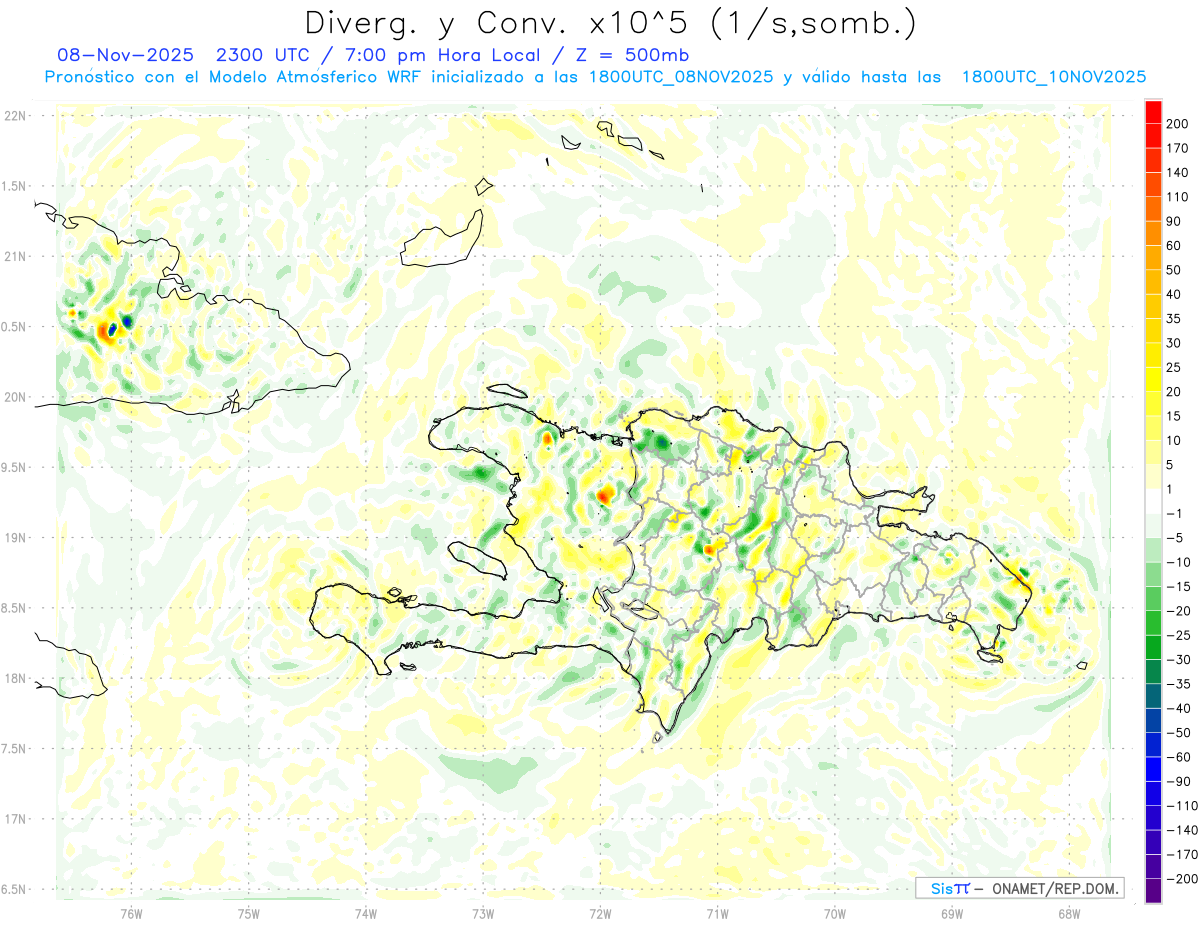Click the -35 value on the color scale

coord(1177,684)
